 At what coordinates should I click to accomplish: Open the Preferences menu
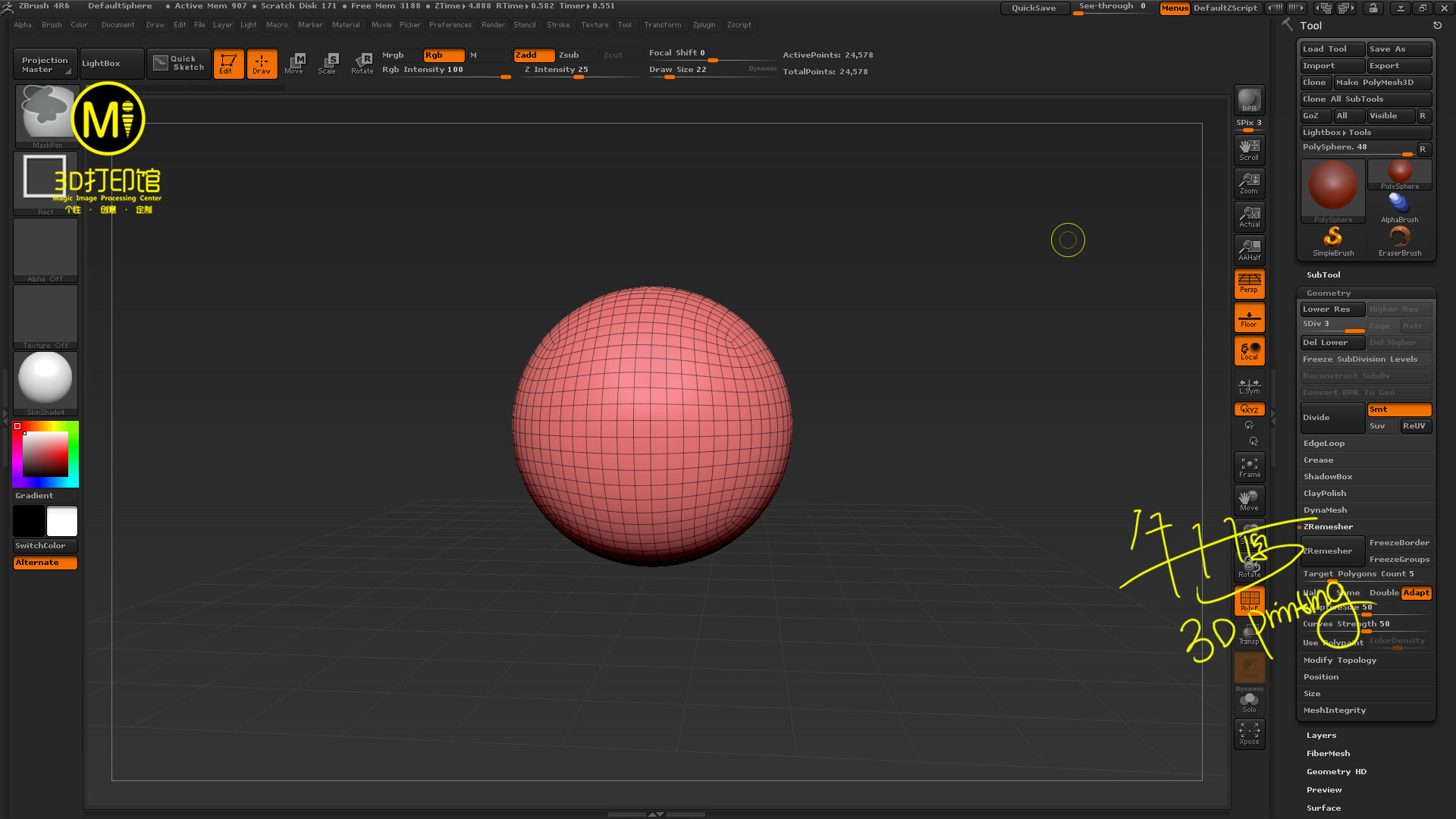450,25
